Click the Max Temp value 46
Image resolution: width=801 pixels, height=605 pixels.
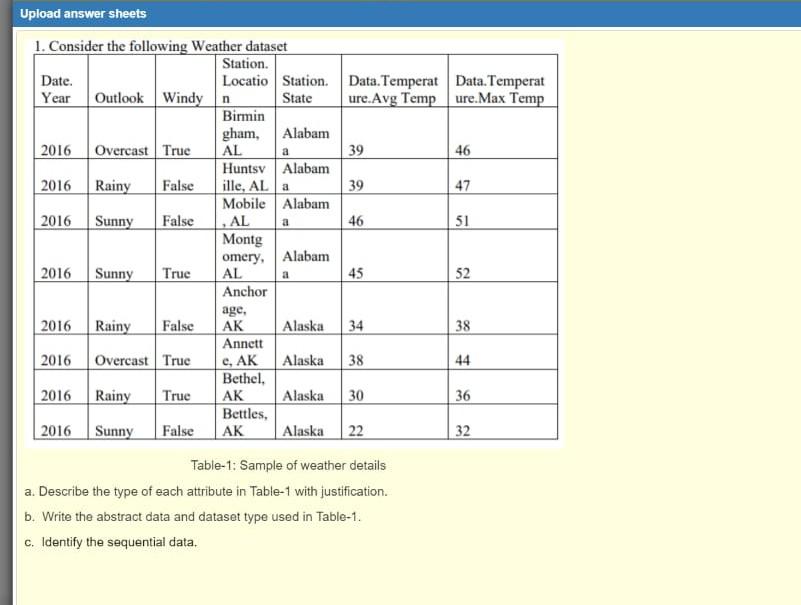(x=462, y=150)
